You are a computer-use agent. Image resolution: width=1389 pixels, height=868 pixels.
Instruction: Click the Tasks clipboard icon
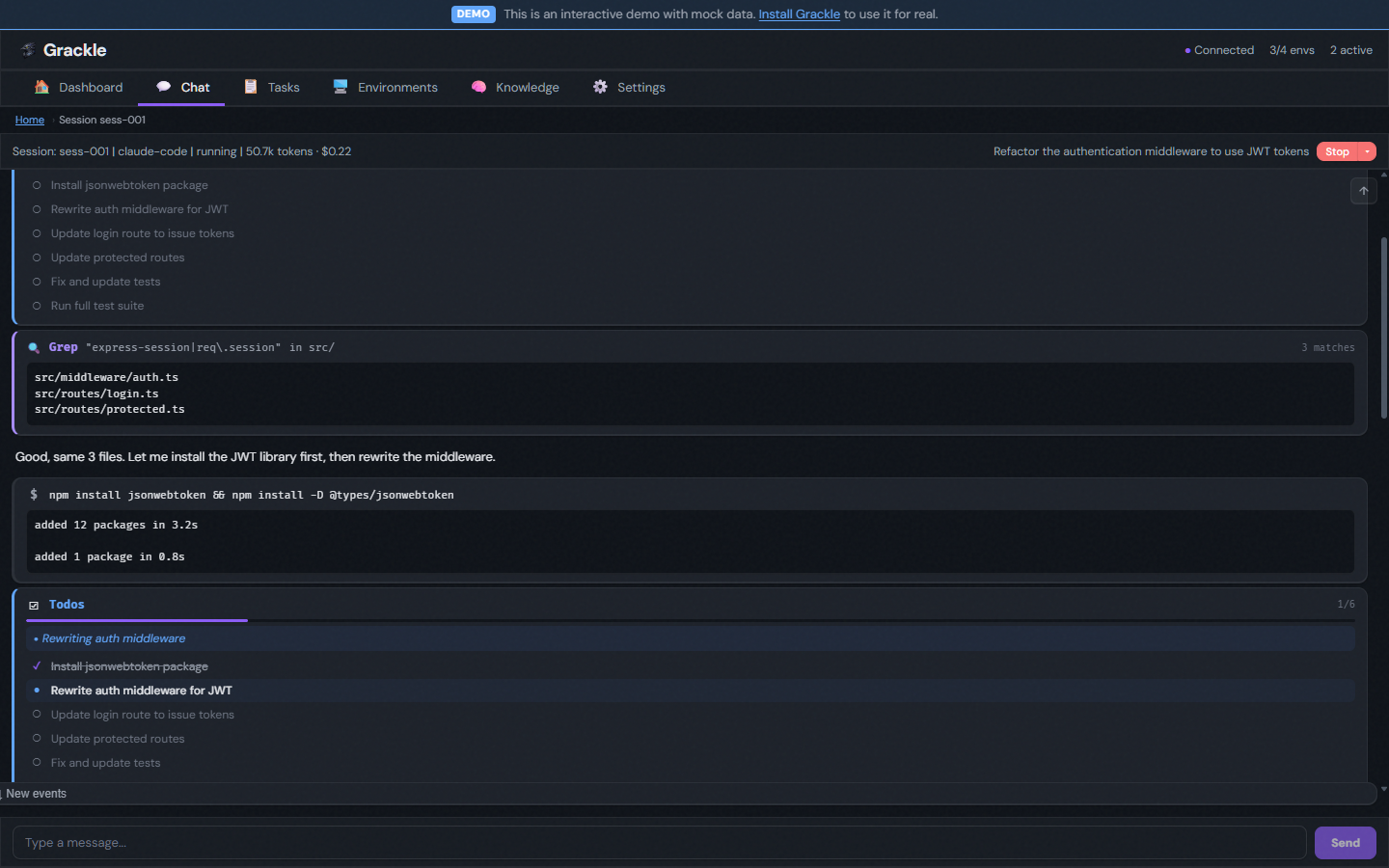(251, 87)
